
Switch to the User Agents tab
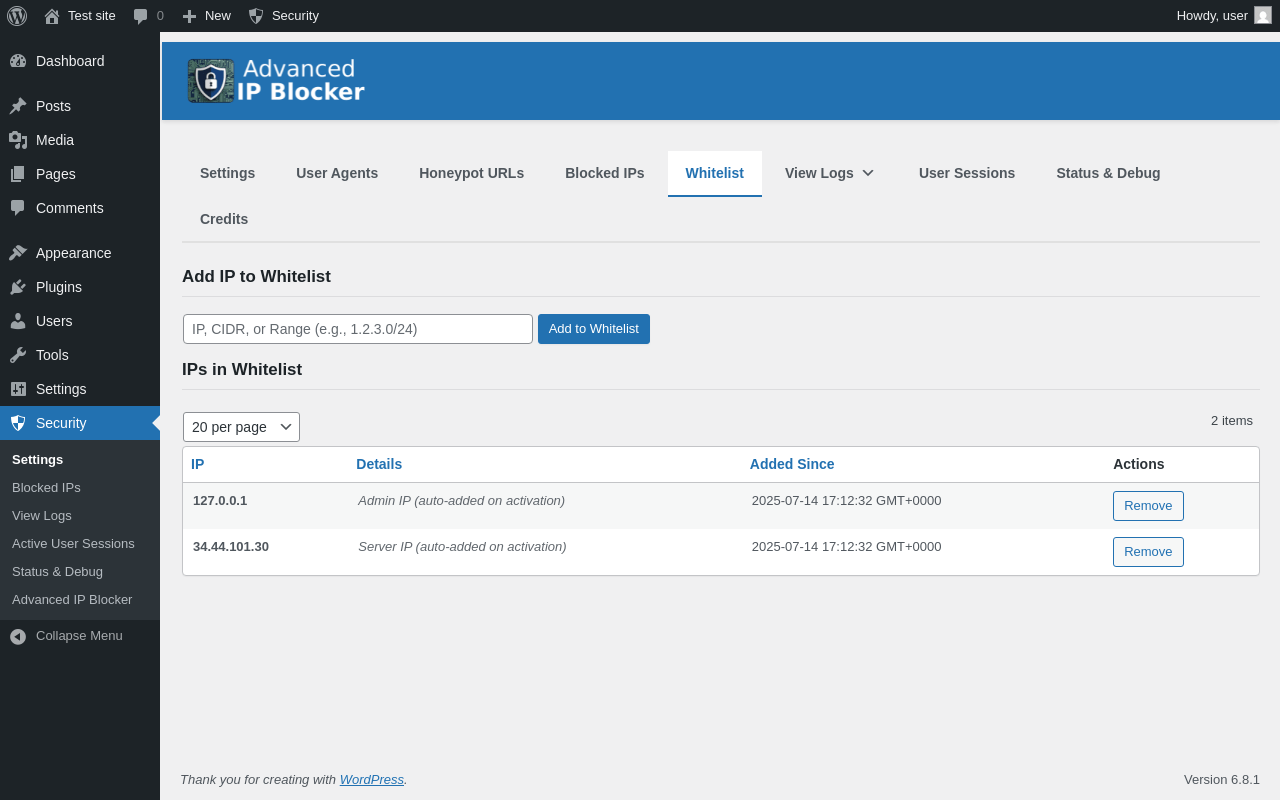coord(337,173)
